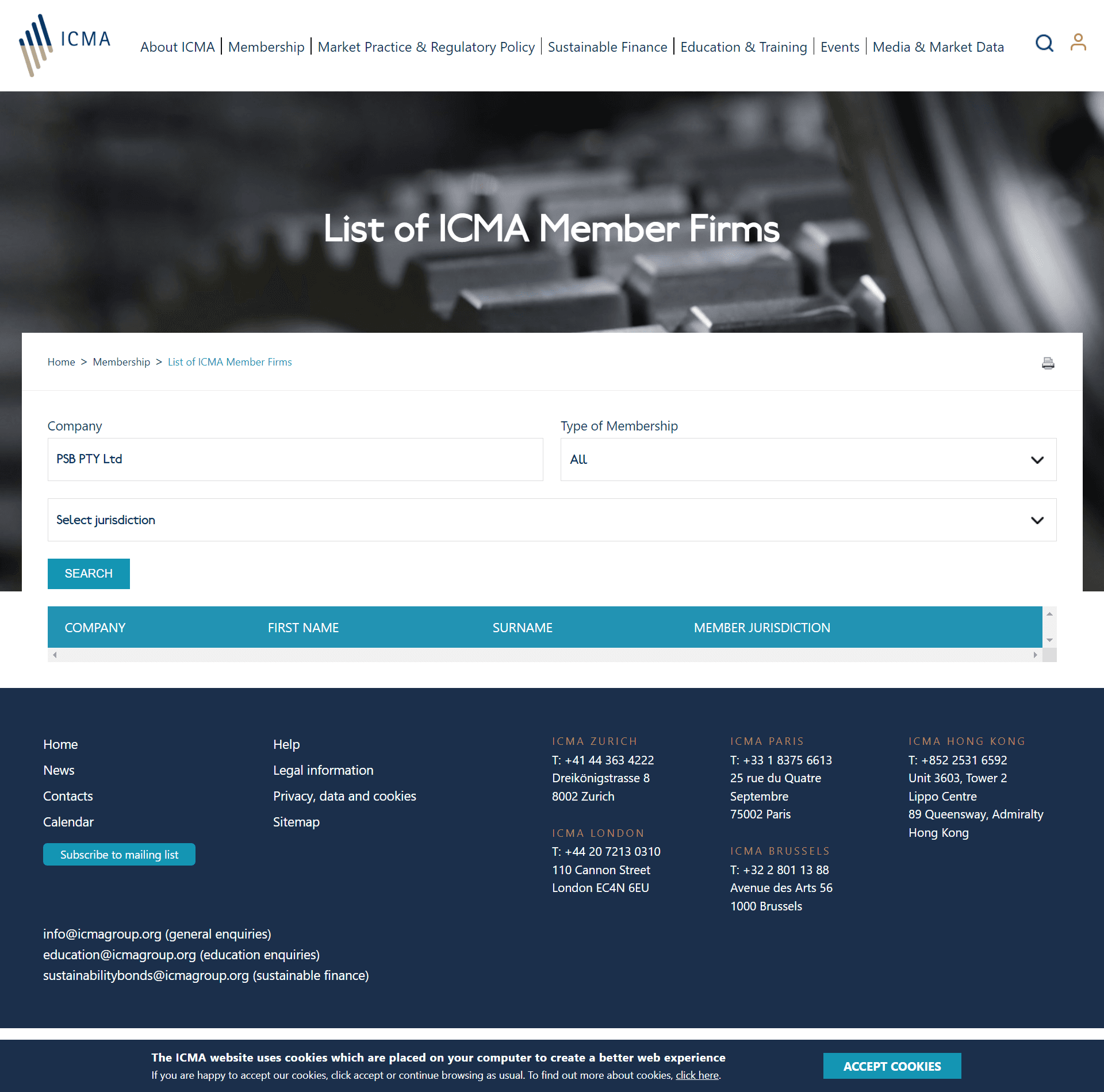
Task: Print the page via printer icon
Action: pyautogui.click(x=1048, y=363)
